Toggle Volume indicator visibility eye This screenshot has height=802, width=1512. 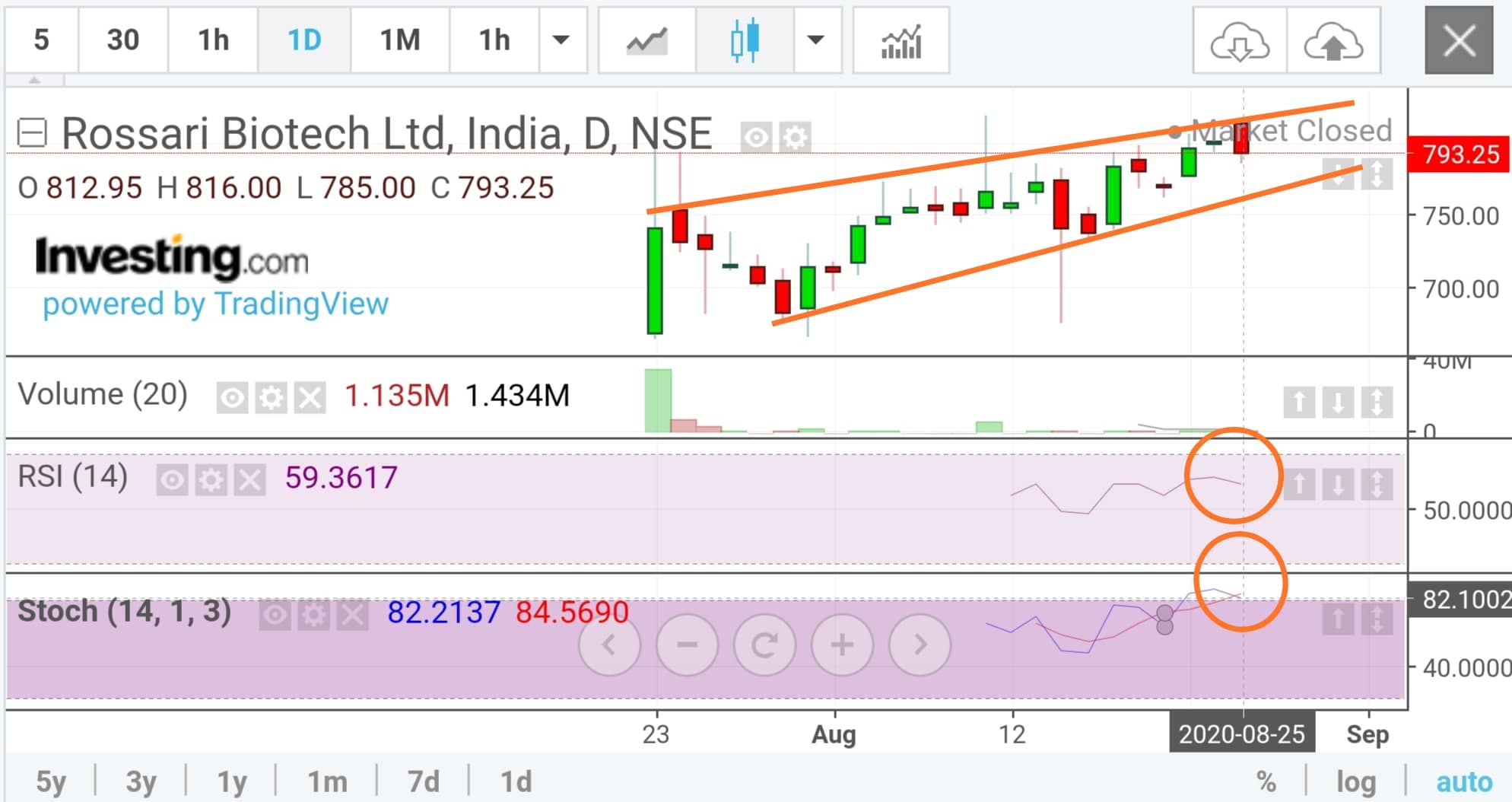pyautogui.click(x=232, y=398)
